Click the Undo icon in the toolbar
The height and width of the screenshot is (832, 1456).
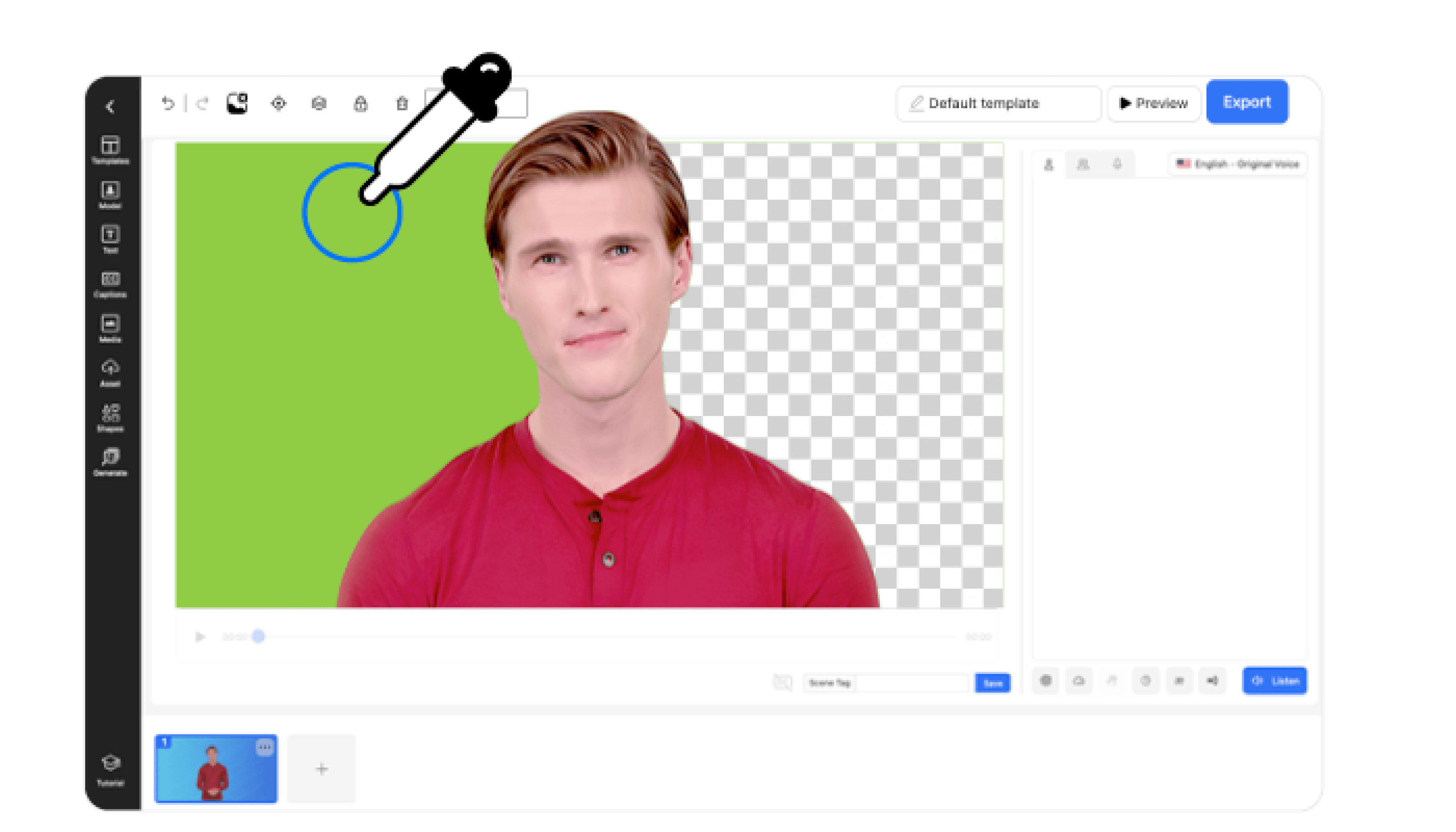(167, 103)
